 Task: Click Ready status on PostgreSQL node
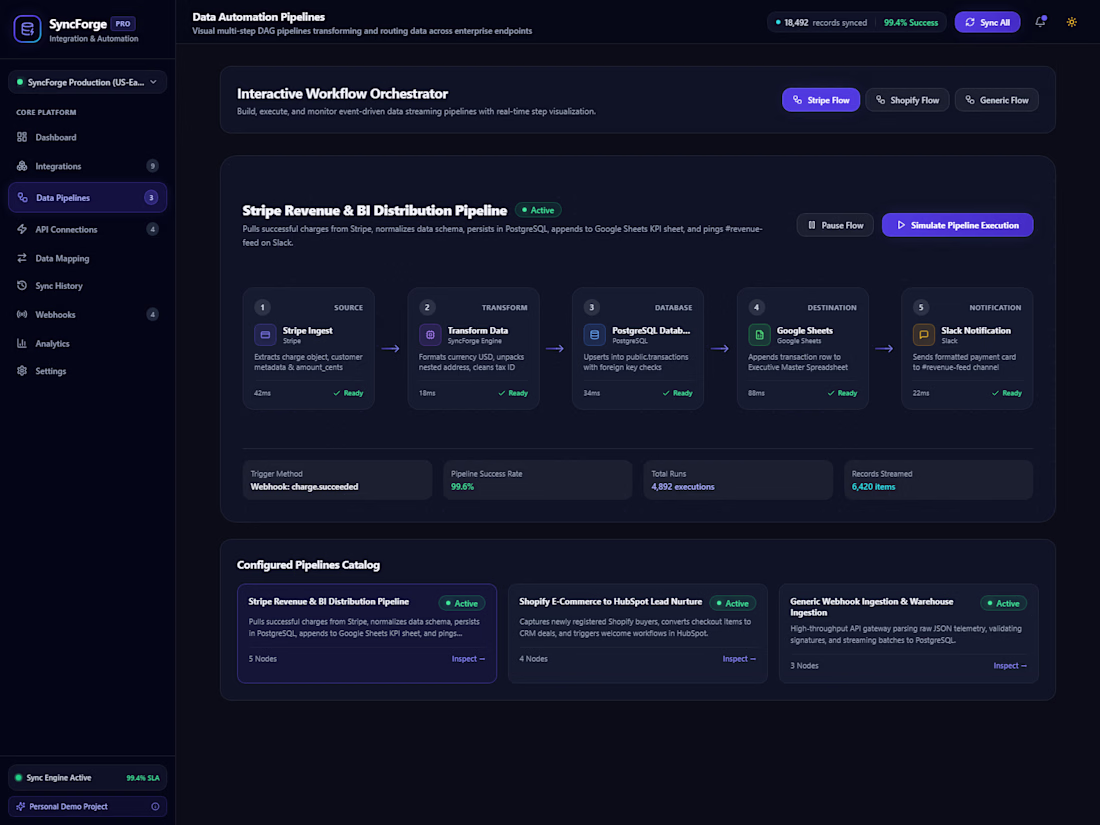(677, 394)
